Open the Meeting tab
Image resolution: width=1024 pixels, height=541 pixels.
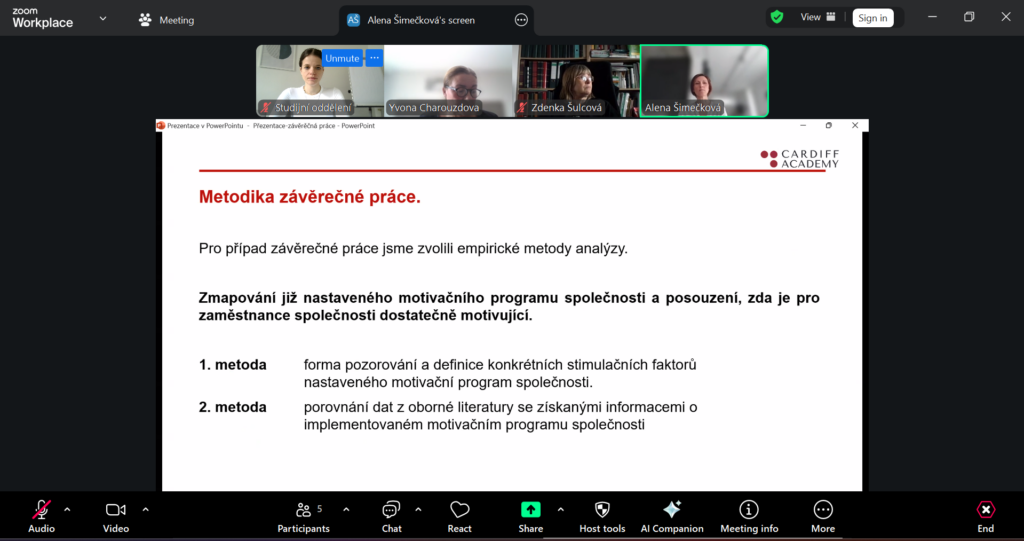point(167,20)
